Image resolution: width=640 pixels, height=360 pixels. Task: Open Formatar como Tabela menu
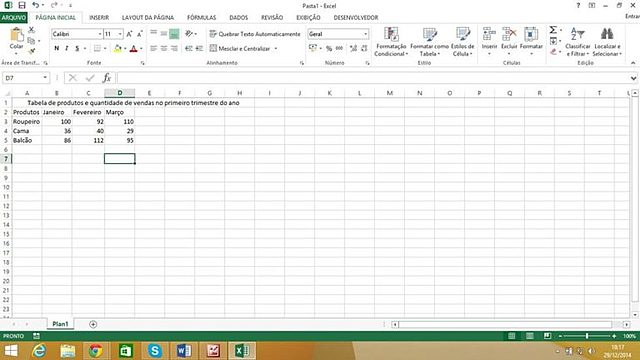[429, 42]
